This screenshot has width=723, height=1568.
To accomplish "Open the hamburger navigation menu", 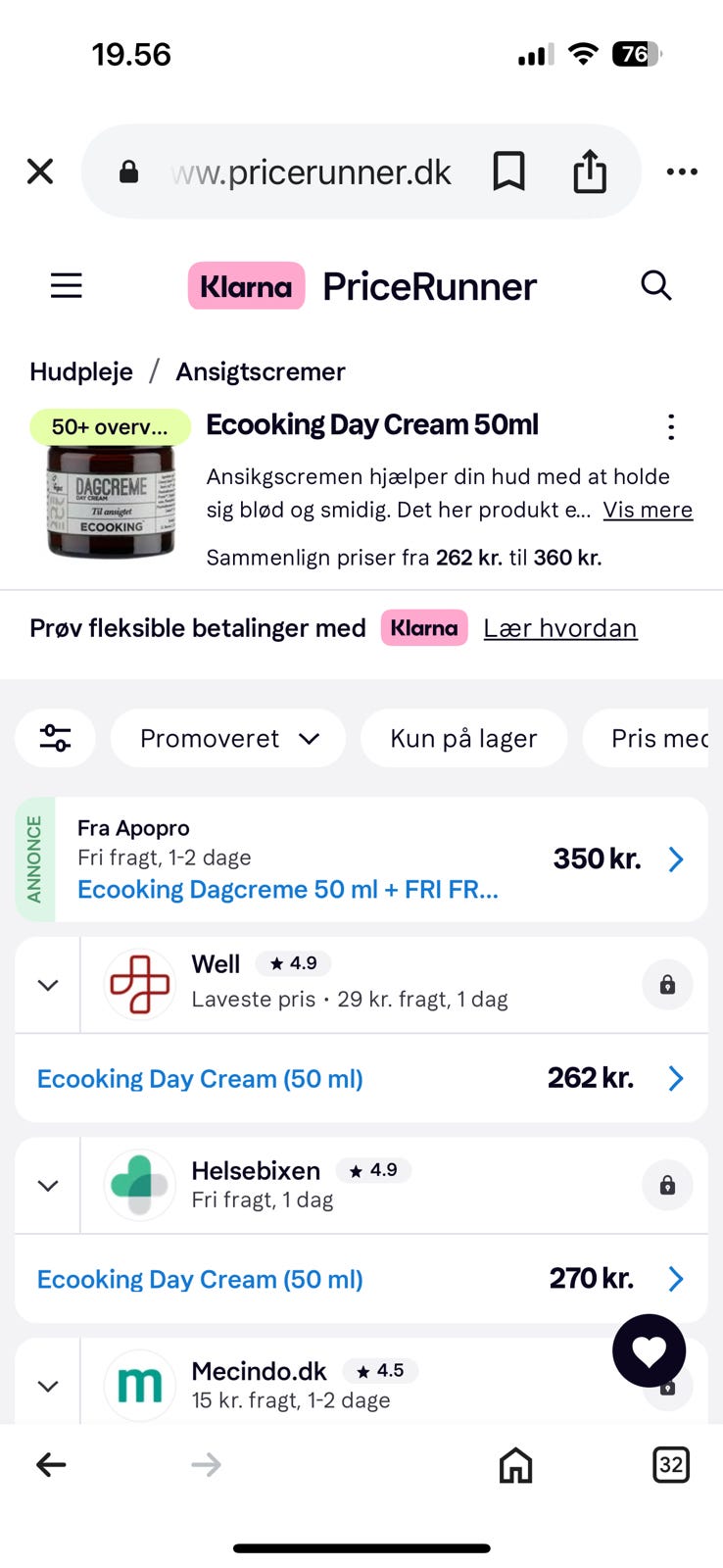I will [x=67, y=286].
